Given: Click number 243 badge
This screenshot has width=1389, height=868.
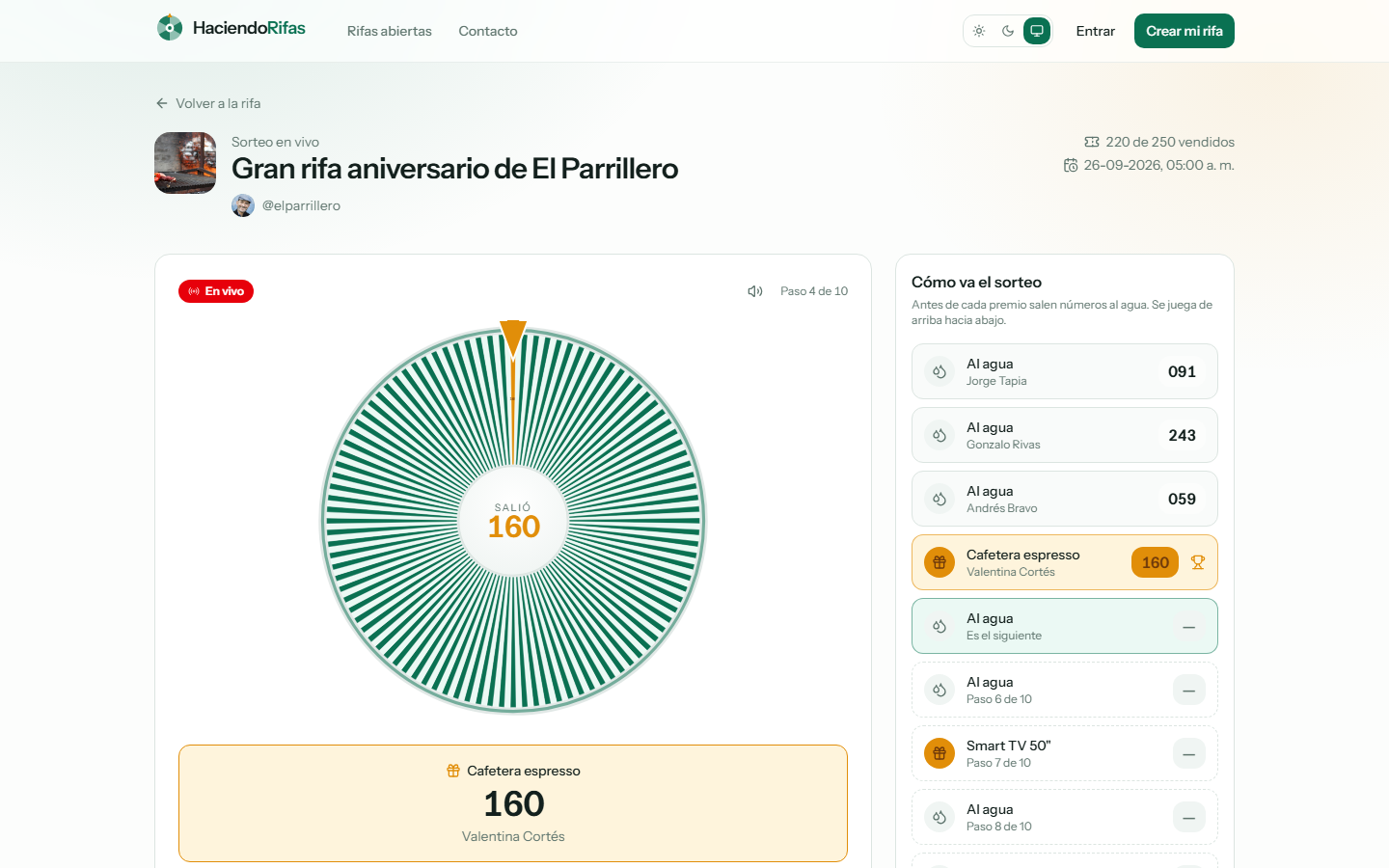Looking at the screenshot, I should point(1182,435).
